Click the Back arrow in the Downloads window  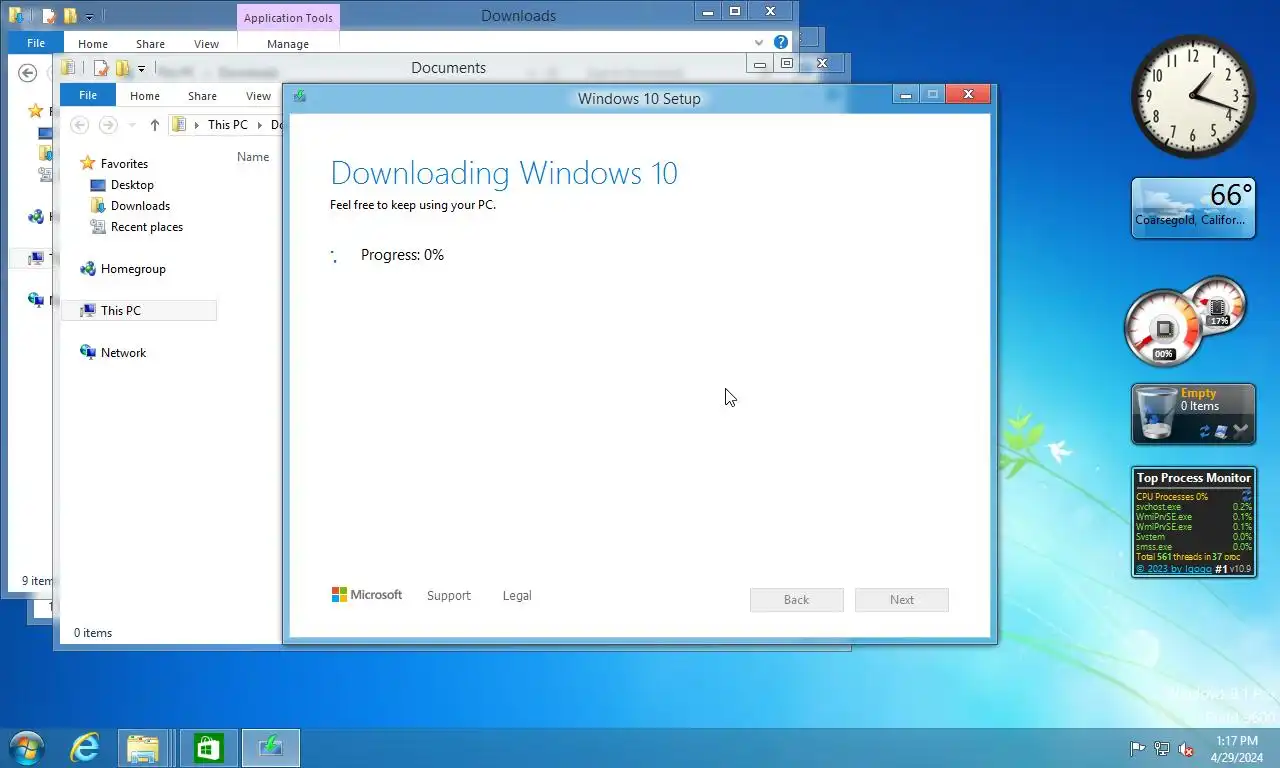tap(28, 73)
